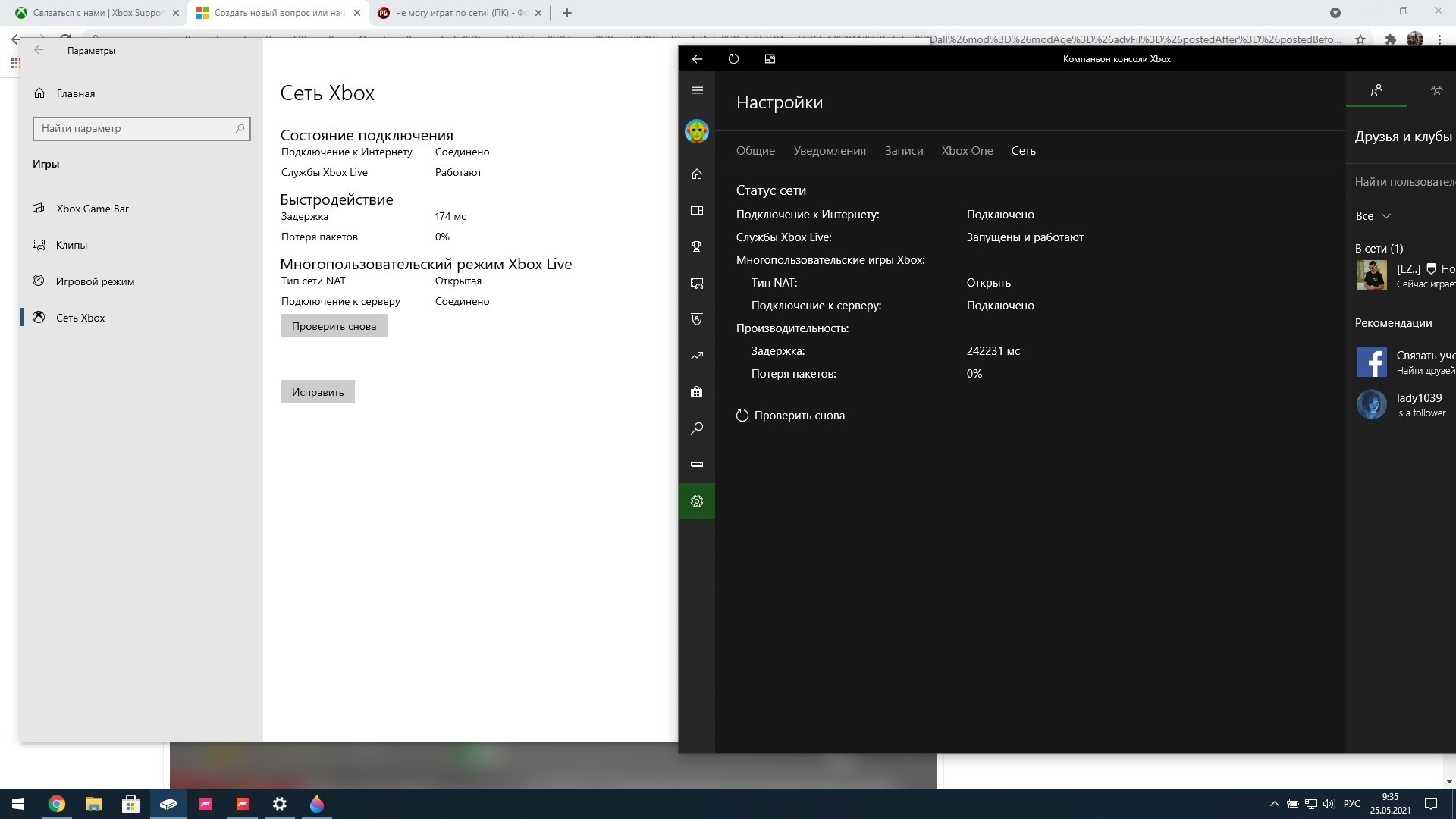
Task: Open My Games in the Xbox sidebar
Action: pyautogui.click(x=697, y=210)
